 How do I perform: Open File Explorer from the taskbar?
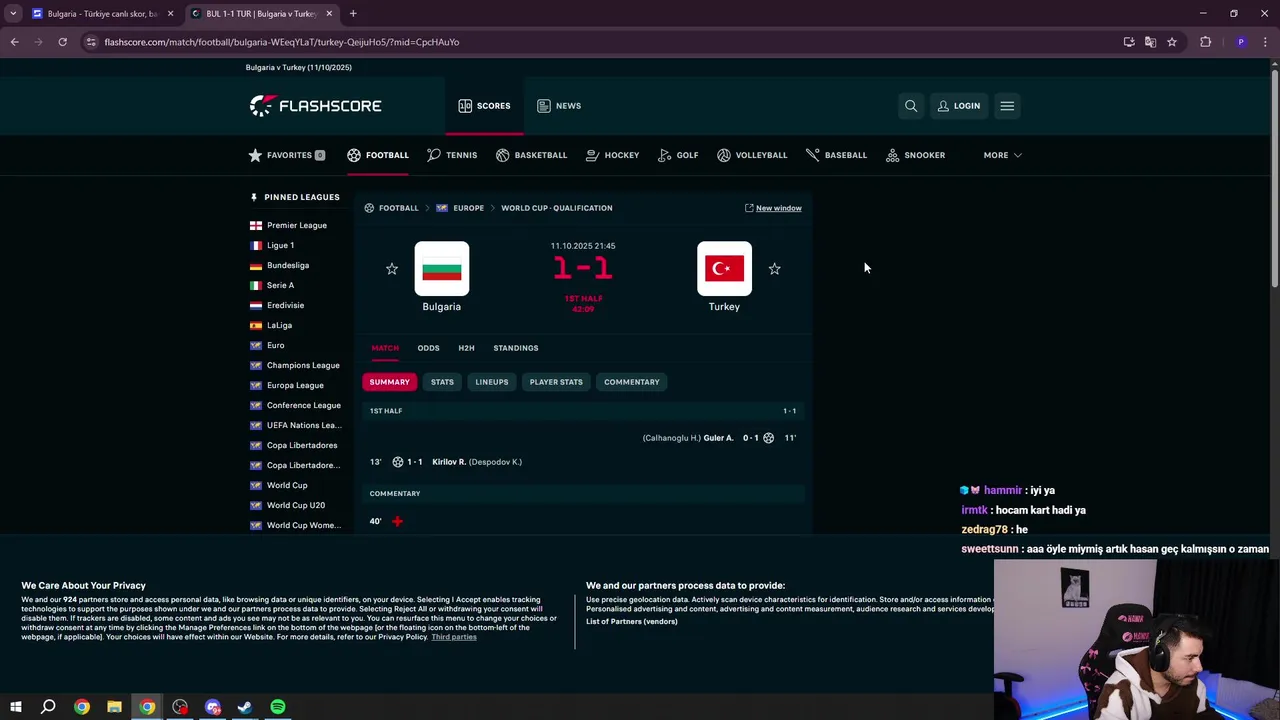click(114, 707)
